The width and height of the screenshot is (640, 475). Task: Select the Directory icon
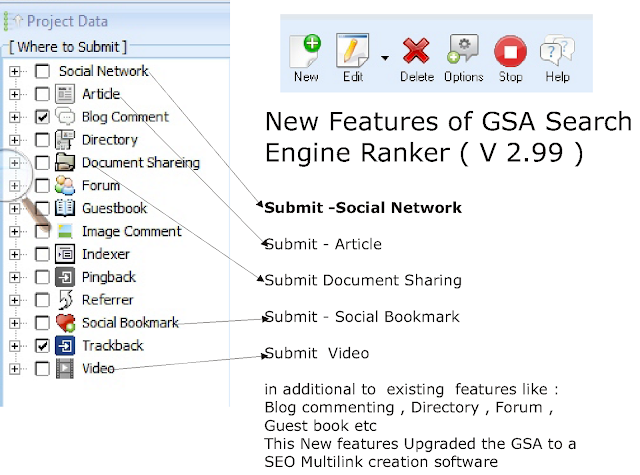point(65,140)
